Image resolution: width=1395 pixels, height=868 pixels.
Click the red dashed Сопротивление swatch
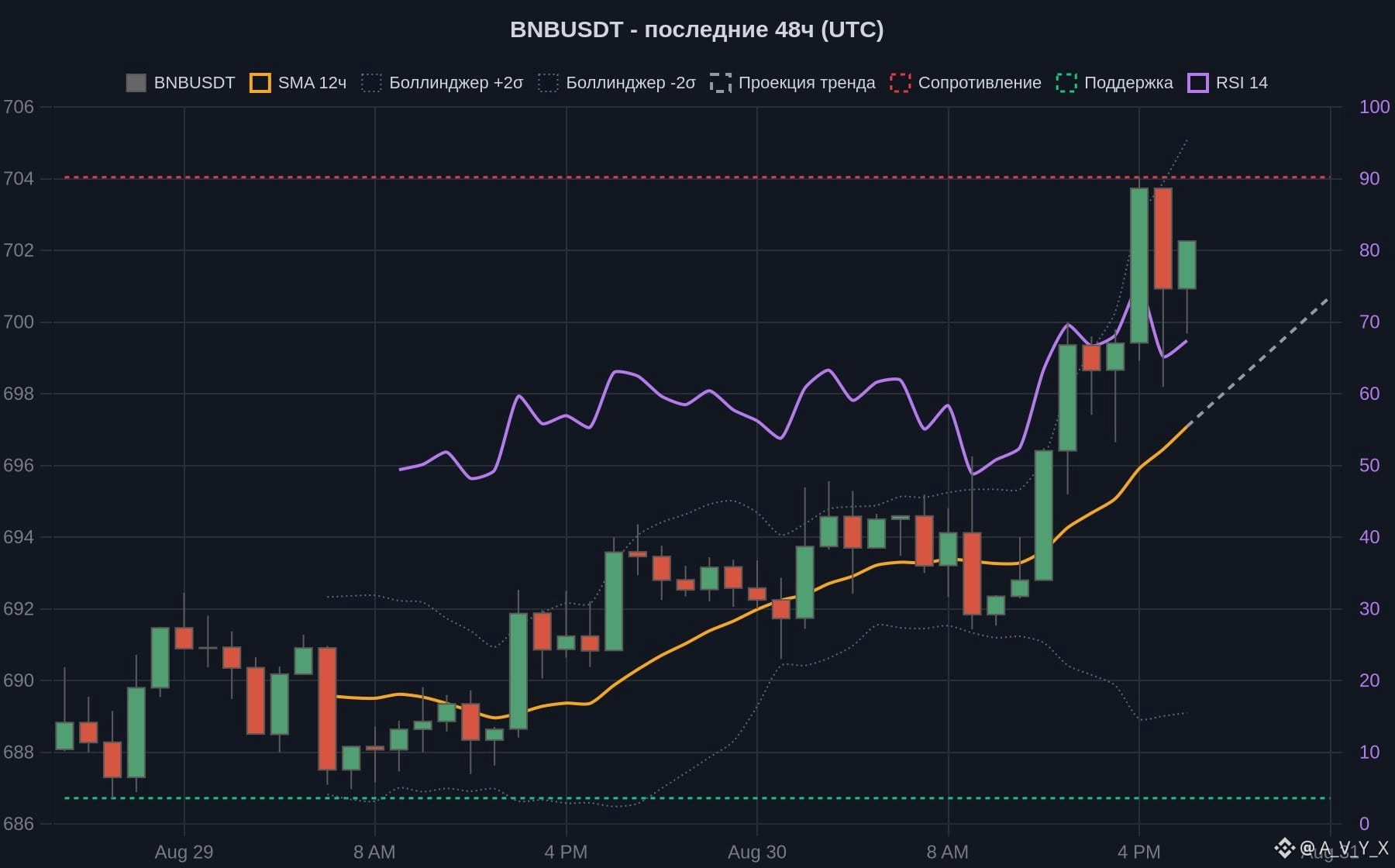pyautogui.click(x=900, y=83)
